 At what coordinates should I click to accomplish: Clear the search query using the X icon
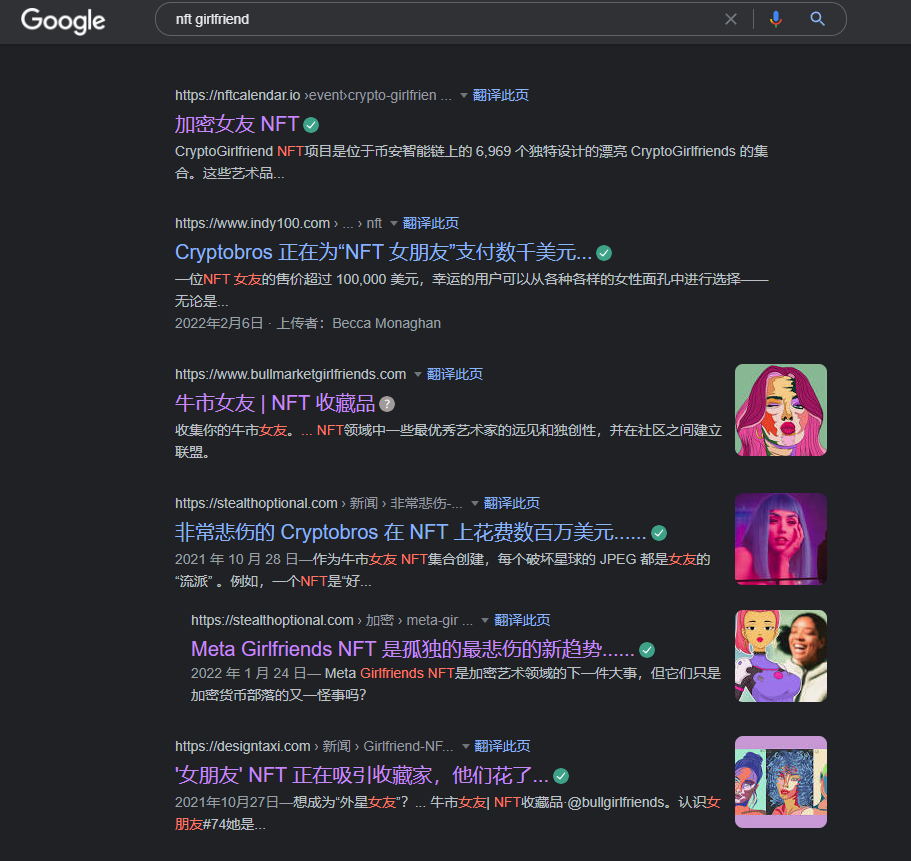[731, 19]
